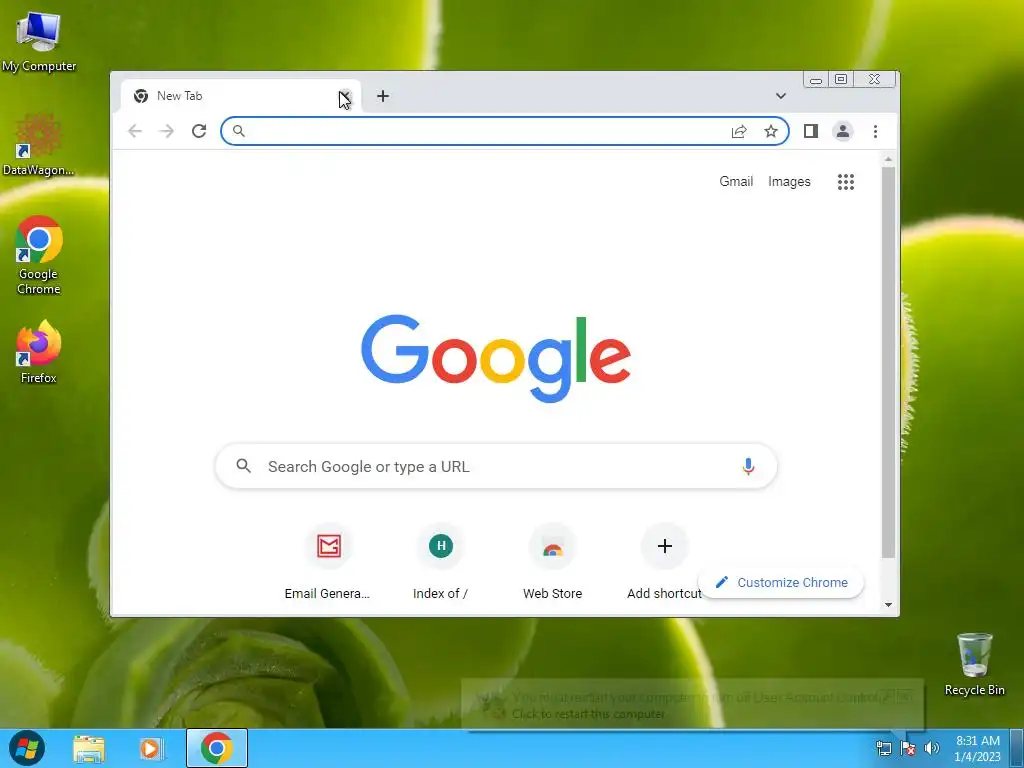This screenshot has height=768, width=1024.
Task: Expand the tab search chevron
Action: (x=780, y=96)
